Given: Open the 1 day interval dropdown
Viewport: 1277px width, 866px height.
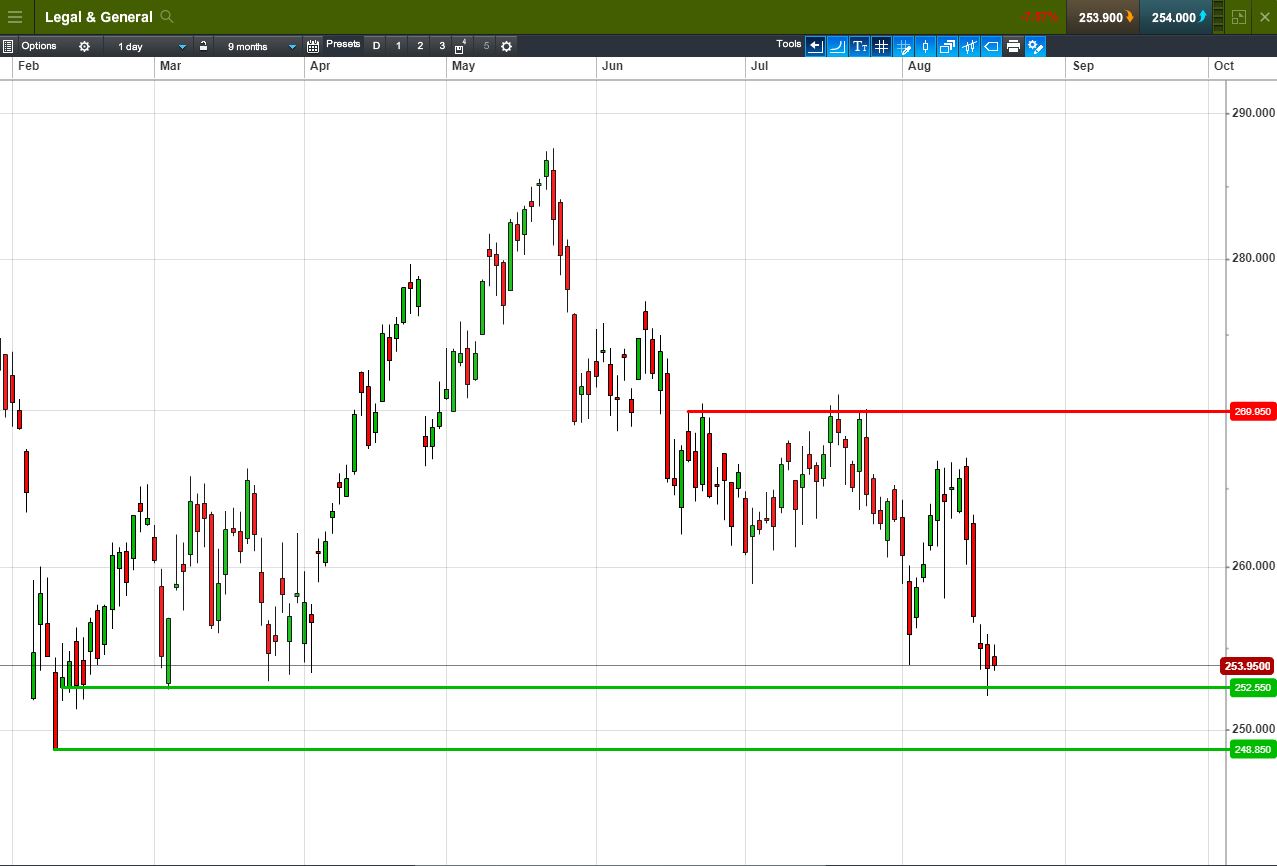Looking at the screenshot, I should [148, 46].
